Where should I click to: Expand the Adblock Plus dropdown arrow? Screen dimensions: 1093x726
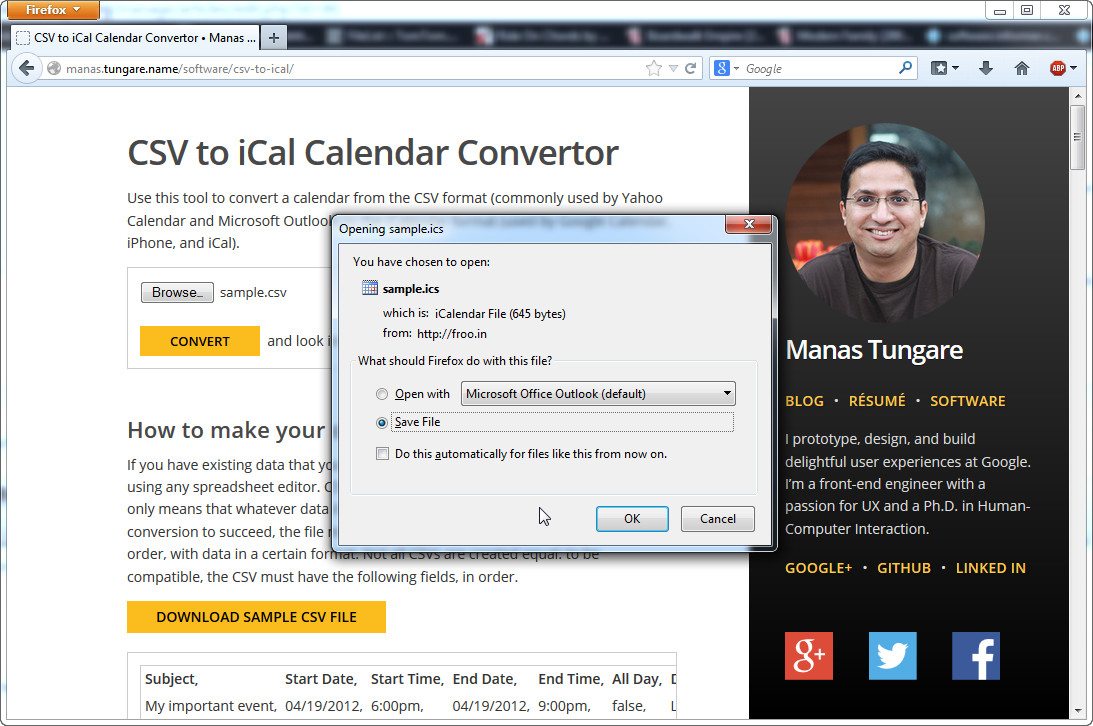[1073, 68]
